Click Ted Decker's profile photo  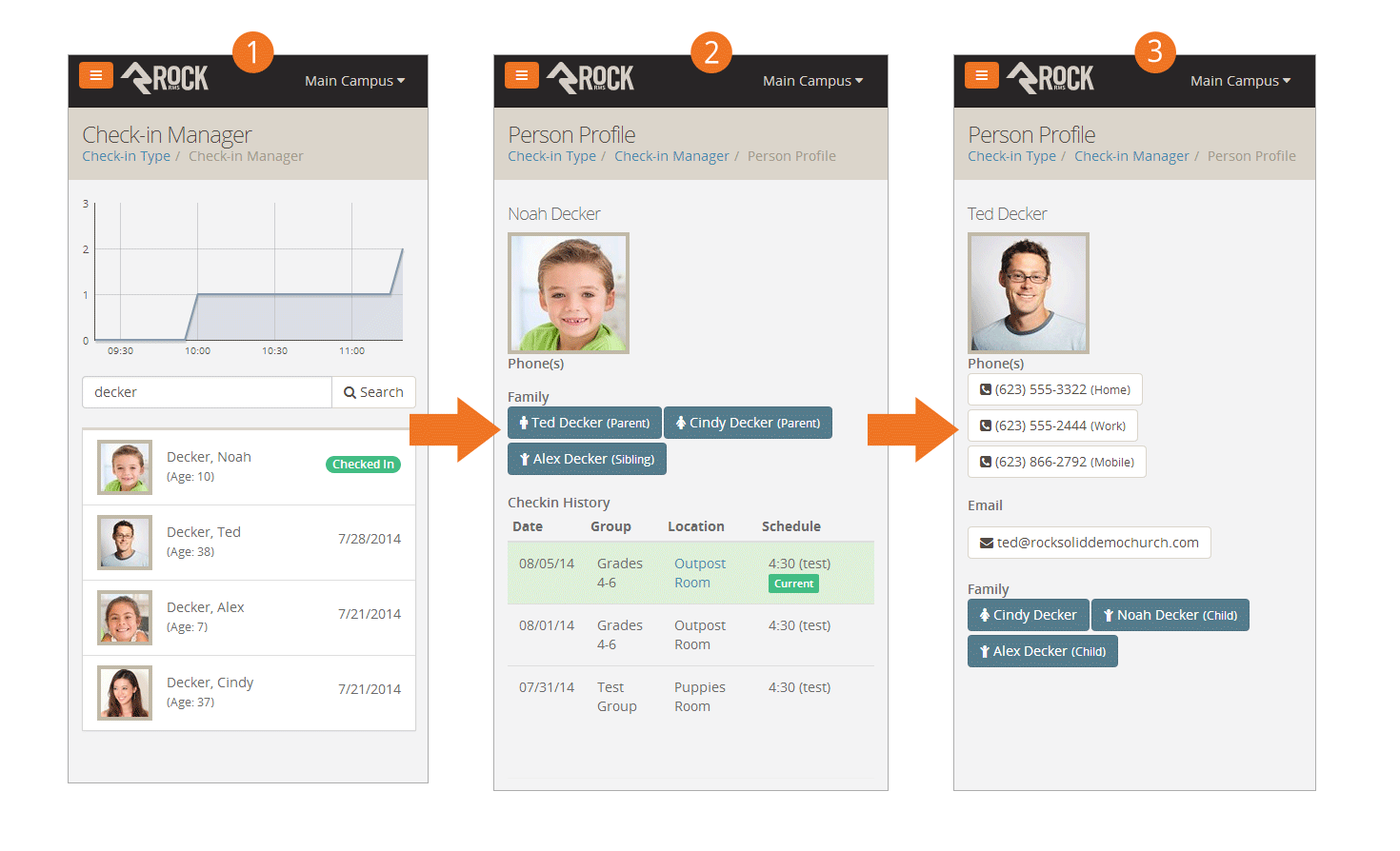point(1029,293)
